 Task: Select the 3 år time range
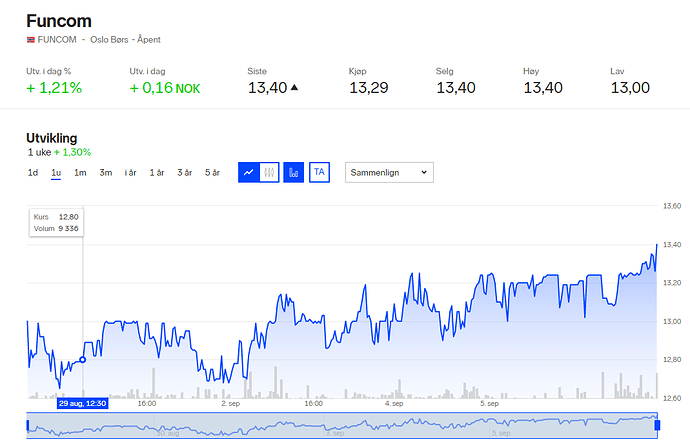click(x=185, y=173)
